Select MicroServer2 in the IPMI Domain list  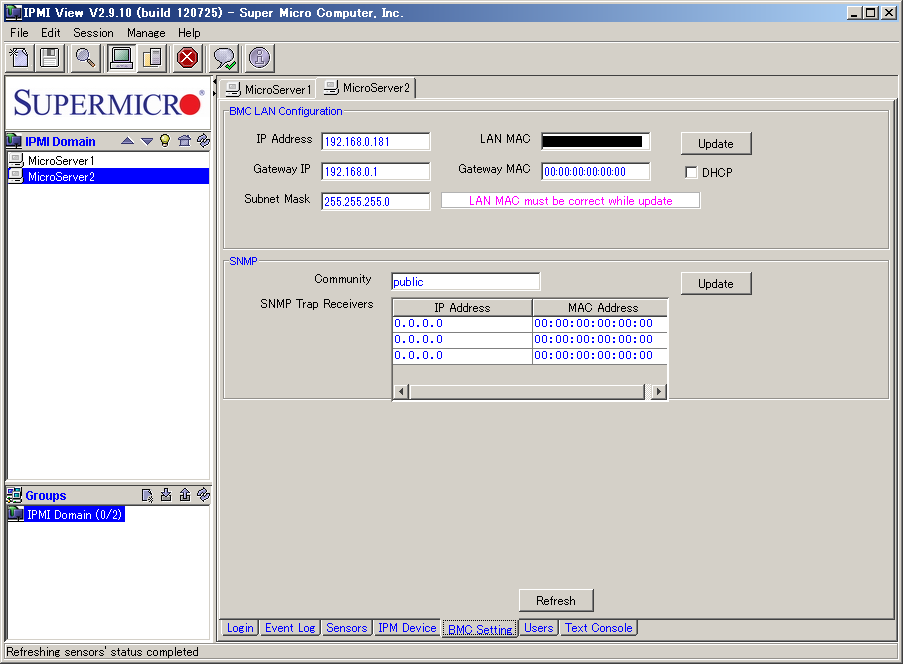coord(108,177)
